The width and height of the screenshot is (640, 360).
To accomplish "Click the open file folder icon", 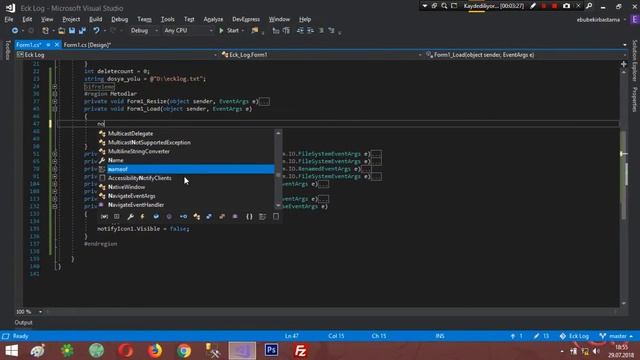I will click(x=62, y=31).
